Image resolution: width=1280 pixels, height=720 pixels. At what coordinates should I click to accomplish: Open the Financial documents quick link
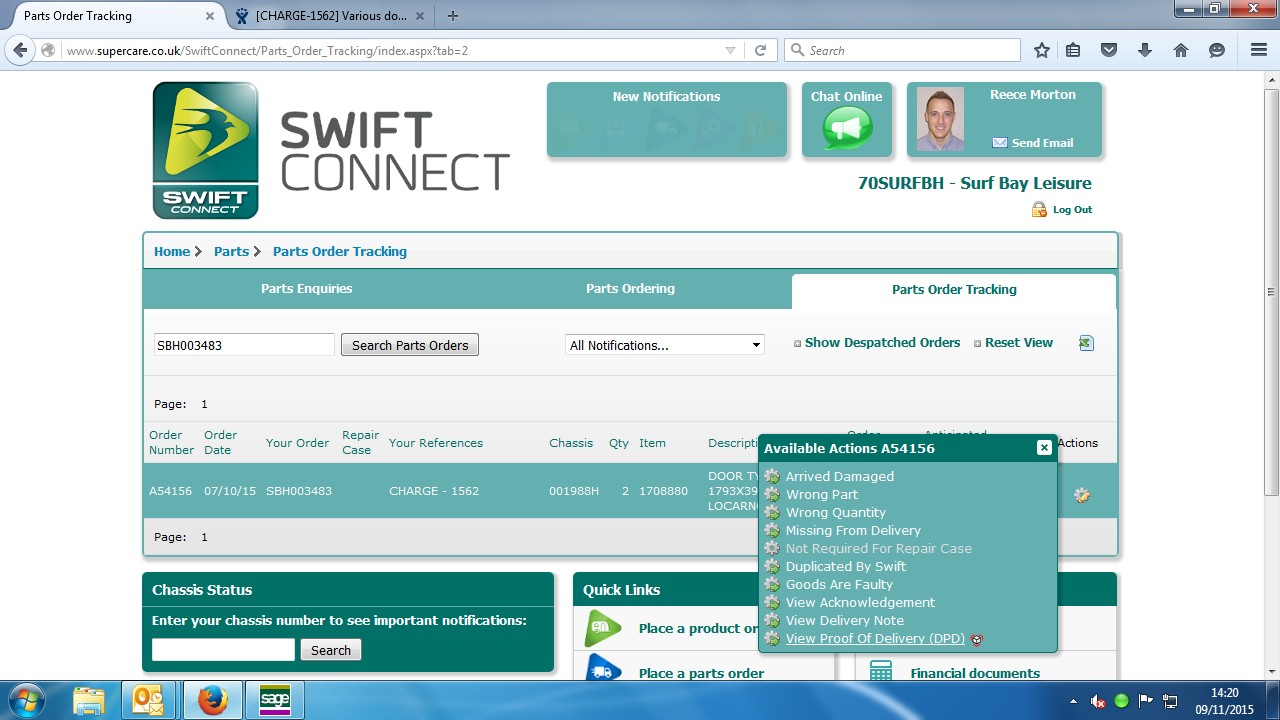click(x=975, y=673)
